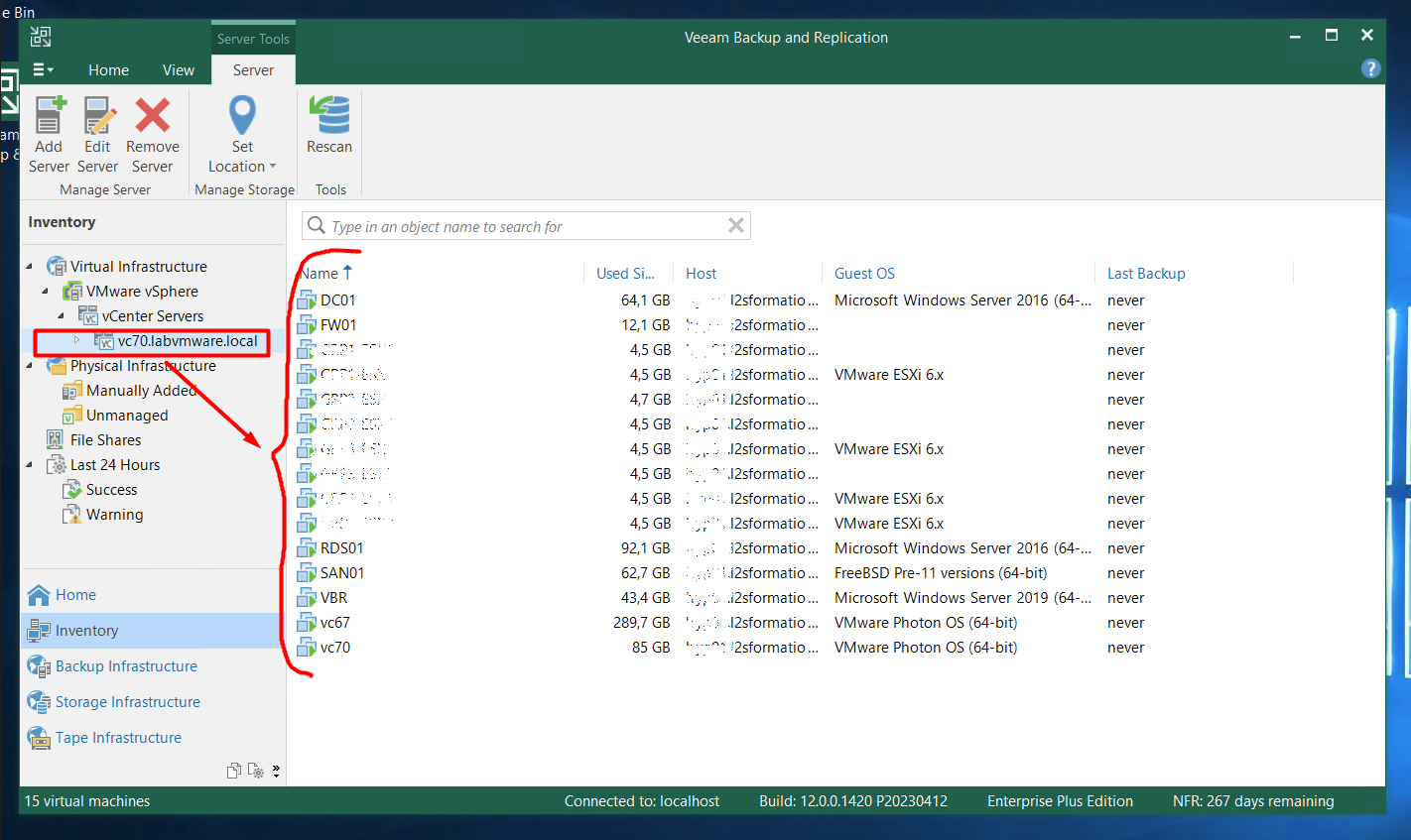Select vc70.labvmware.local server
1411x840 pixels.
187,340
